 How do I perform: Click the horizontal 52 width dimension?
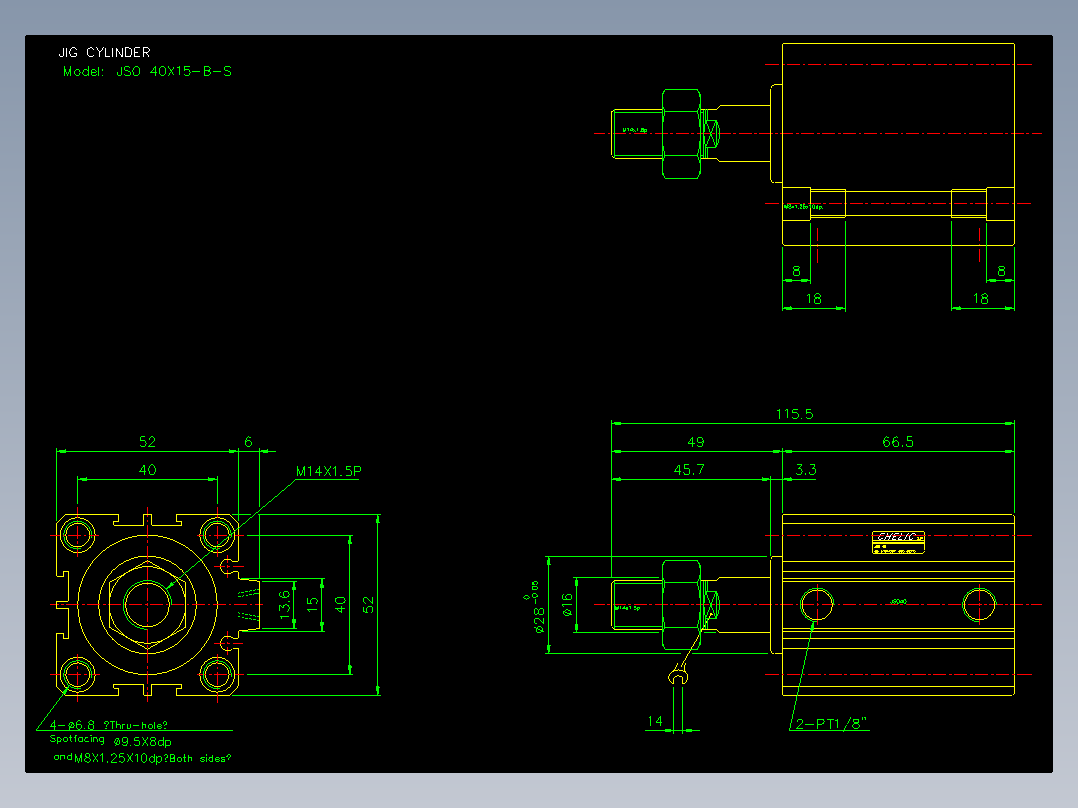coord(147,441)
